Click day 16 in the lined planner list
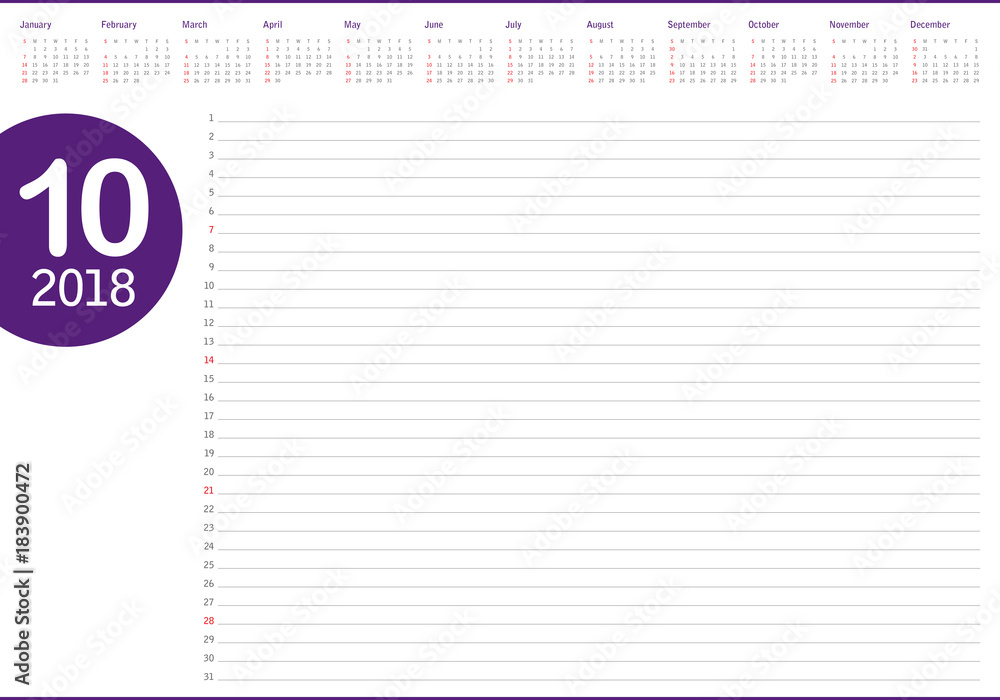This screenshot has width=1000, height=700. point(209,397)
